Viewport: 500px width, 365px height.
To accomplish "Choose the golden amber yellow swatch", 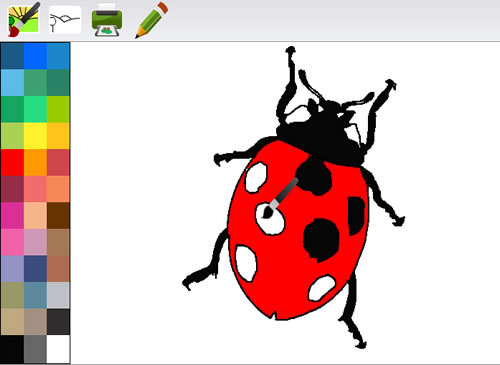I will point(58,136).
